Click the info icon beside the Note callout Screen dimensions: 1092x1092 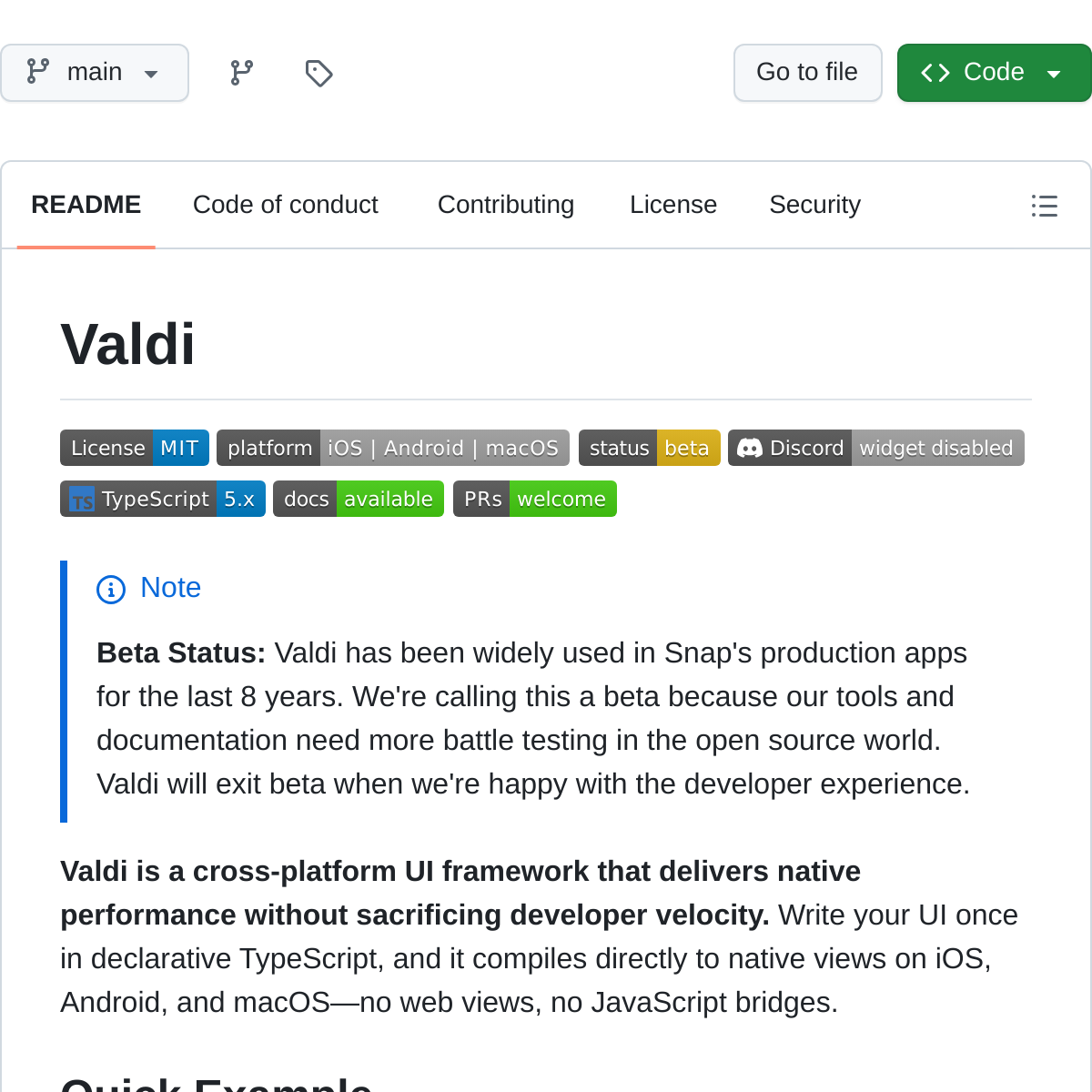click(x=110, y=590)
